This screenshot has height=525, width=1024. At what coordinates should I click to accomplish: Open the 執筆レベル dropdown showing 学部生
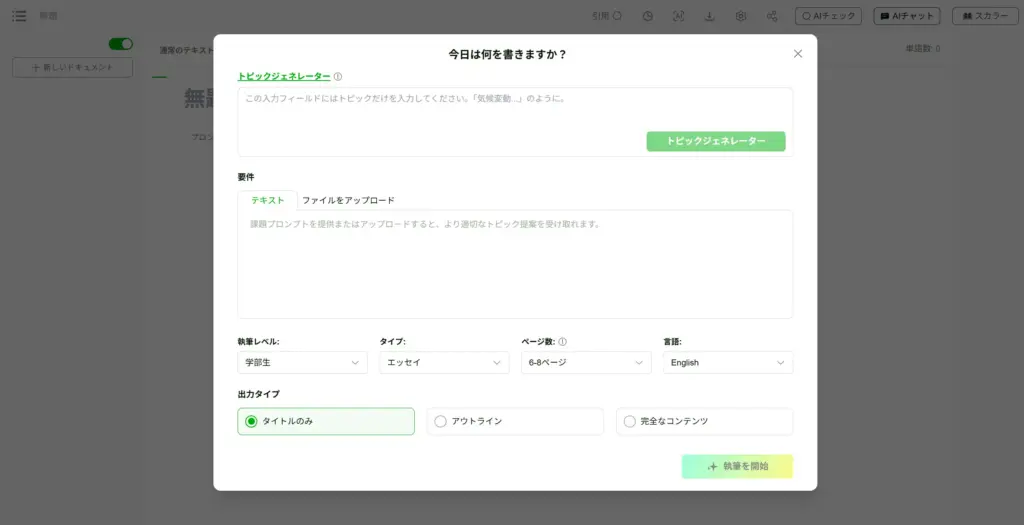(x=302, y=362)
